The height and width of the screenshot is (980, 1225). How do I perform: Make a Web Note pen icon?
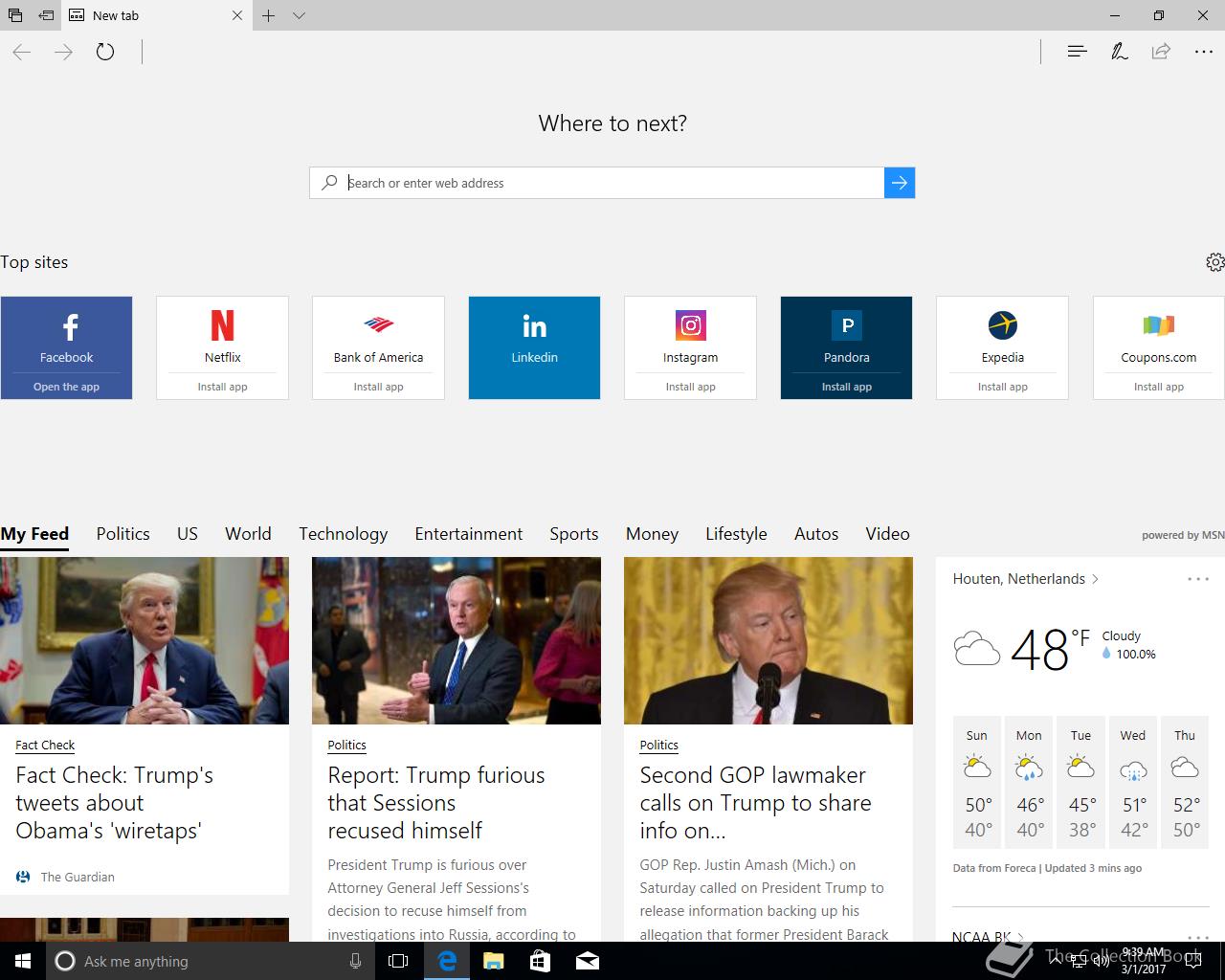pyautogui.click(x=1119, y=52)
